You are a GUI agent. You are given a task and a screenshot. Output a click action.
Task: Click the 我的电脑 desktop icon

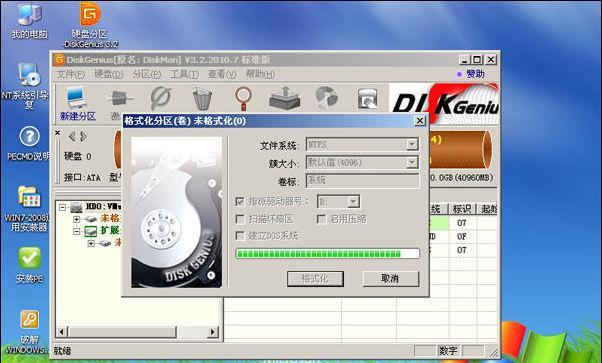[29, 20]
